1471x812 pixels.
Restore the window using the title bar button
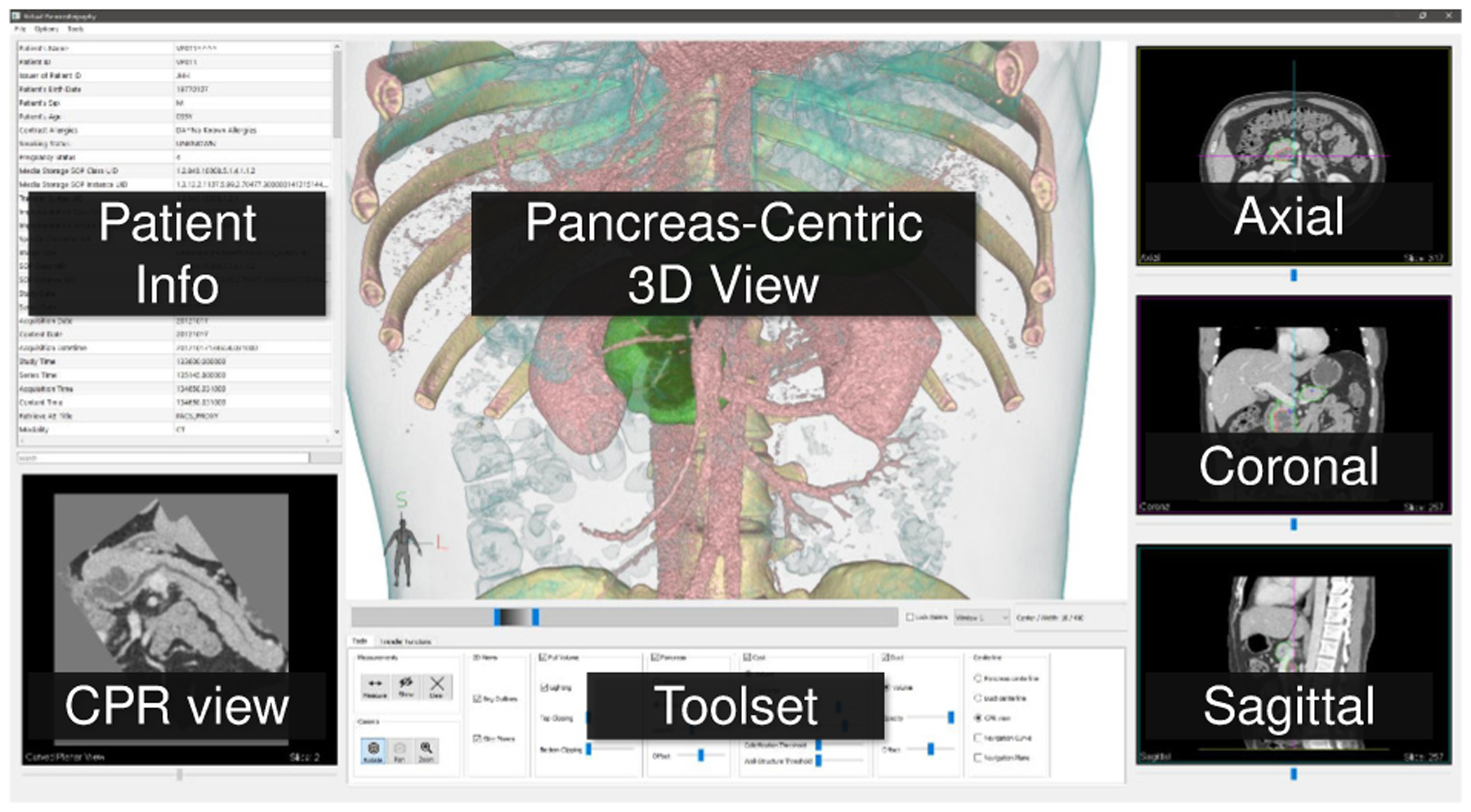click(x=1424, y=16)
